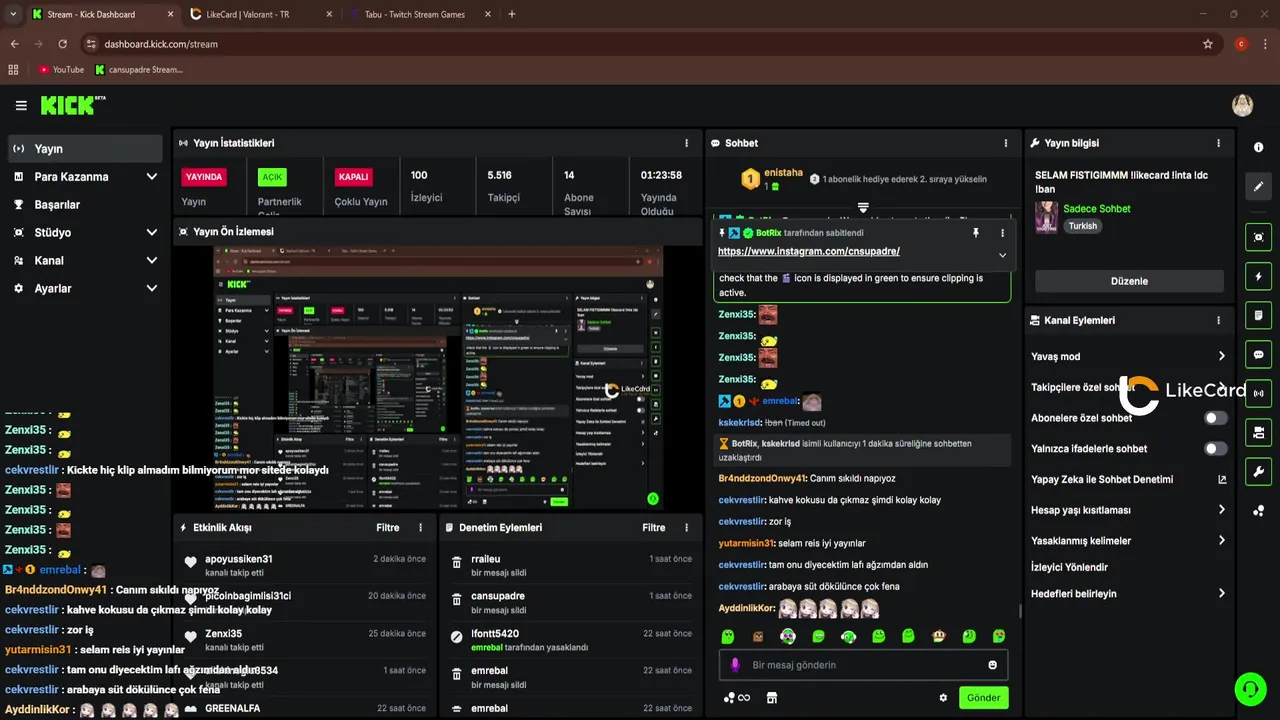Expand Kanal sidebar chevron
Viewport: 1280px width, 720px height.
[x=152, y=260]
